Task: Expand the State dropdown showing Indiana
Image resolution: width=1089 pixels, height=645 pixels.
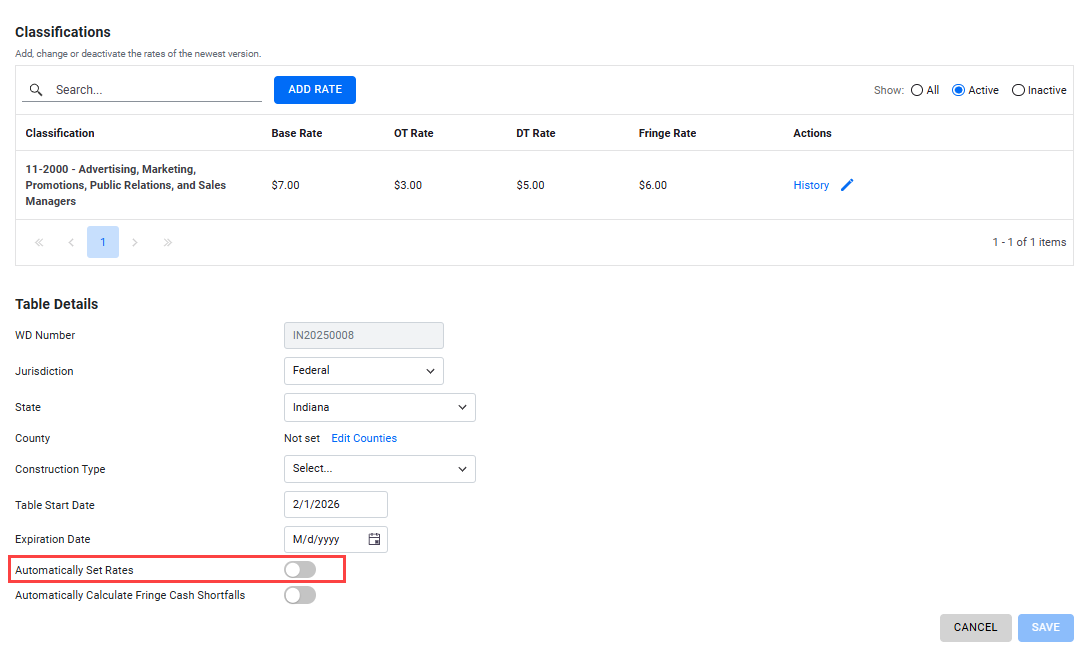Action: pos(380,408)
